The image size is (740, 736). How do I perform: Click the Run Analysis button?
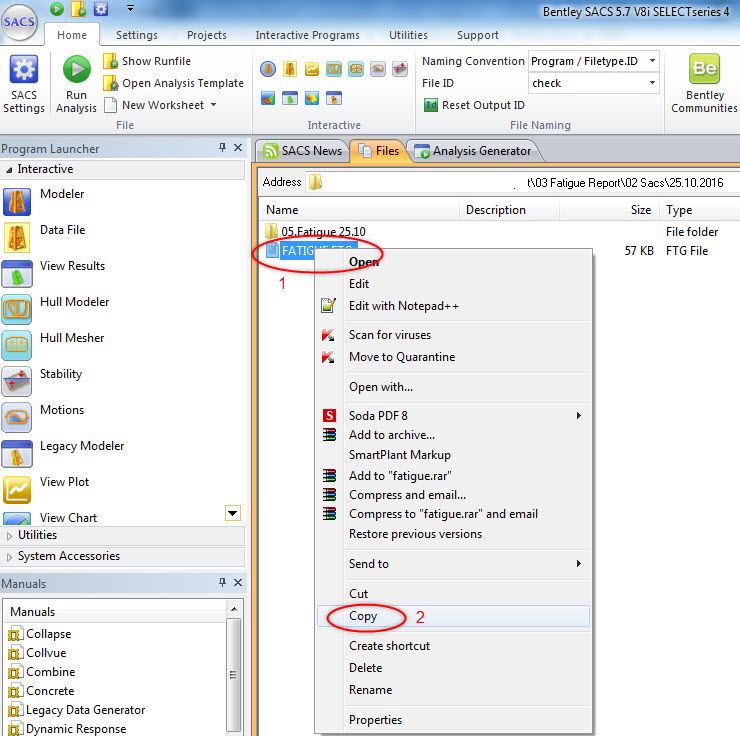click(x=76, y=84)
